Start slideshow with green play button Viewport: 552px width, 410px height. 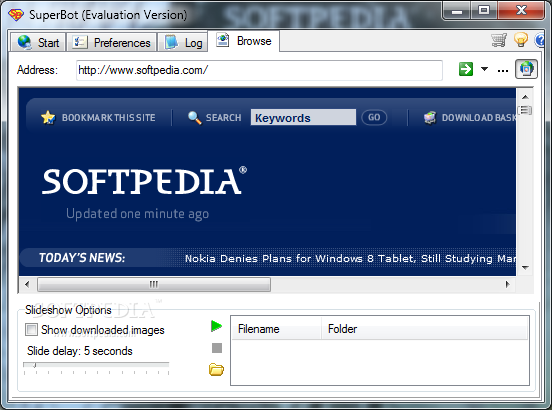pyautogui.click(x=217, y=326)
